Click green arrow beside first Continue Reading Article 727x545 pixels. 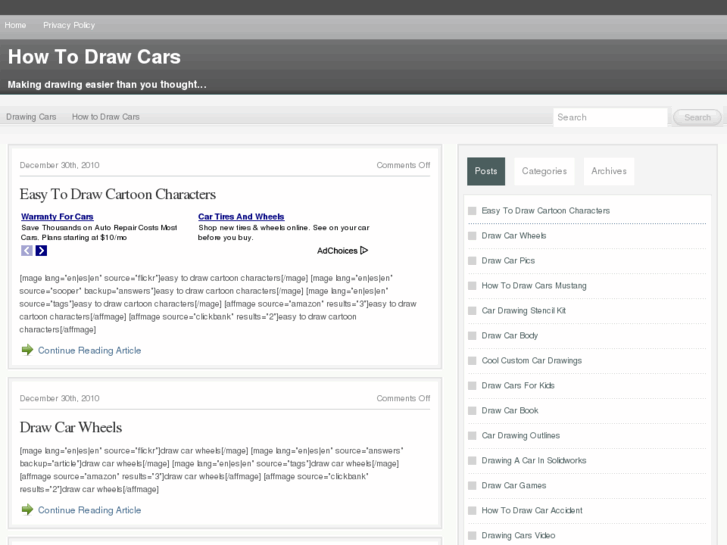(27, 350)
